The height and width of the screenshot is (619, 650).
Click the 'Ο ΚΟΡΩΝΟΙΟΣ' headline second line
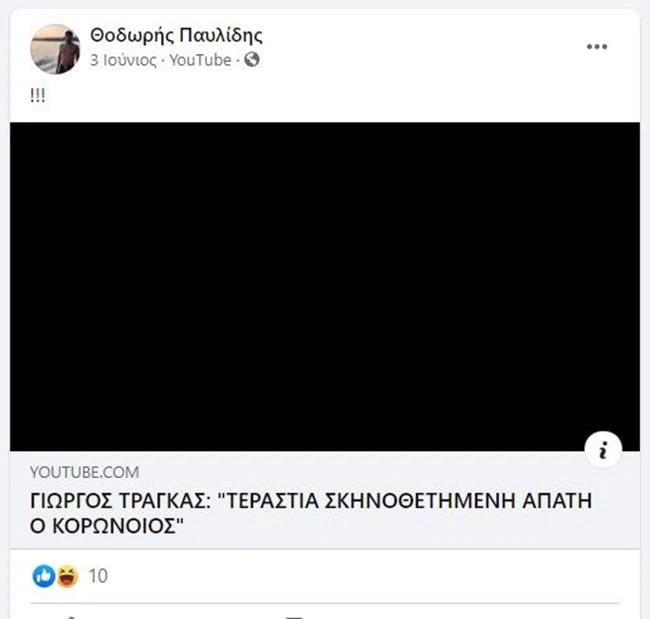click(107, 527)
